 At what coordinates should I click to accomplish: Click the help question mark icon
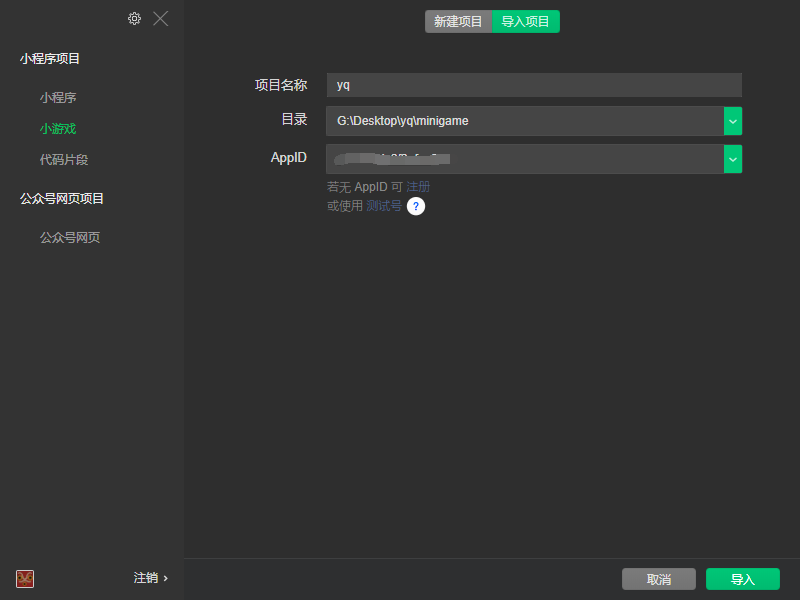tap(416, 206)
